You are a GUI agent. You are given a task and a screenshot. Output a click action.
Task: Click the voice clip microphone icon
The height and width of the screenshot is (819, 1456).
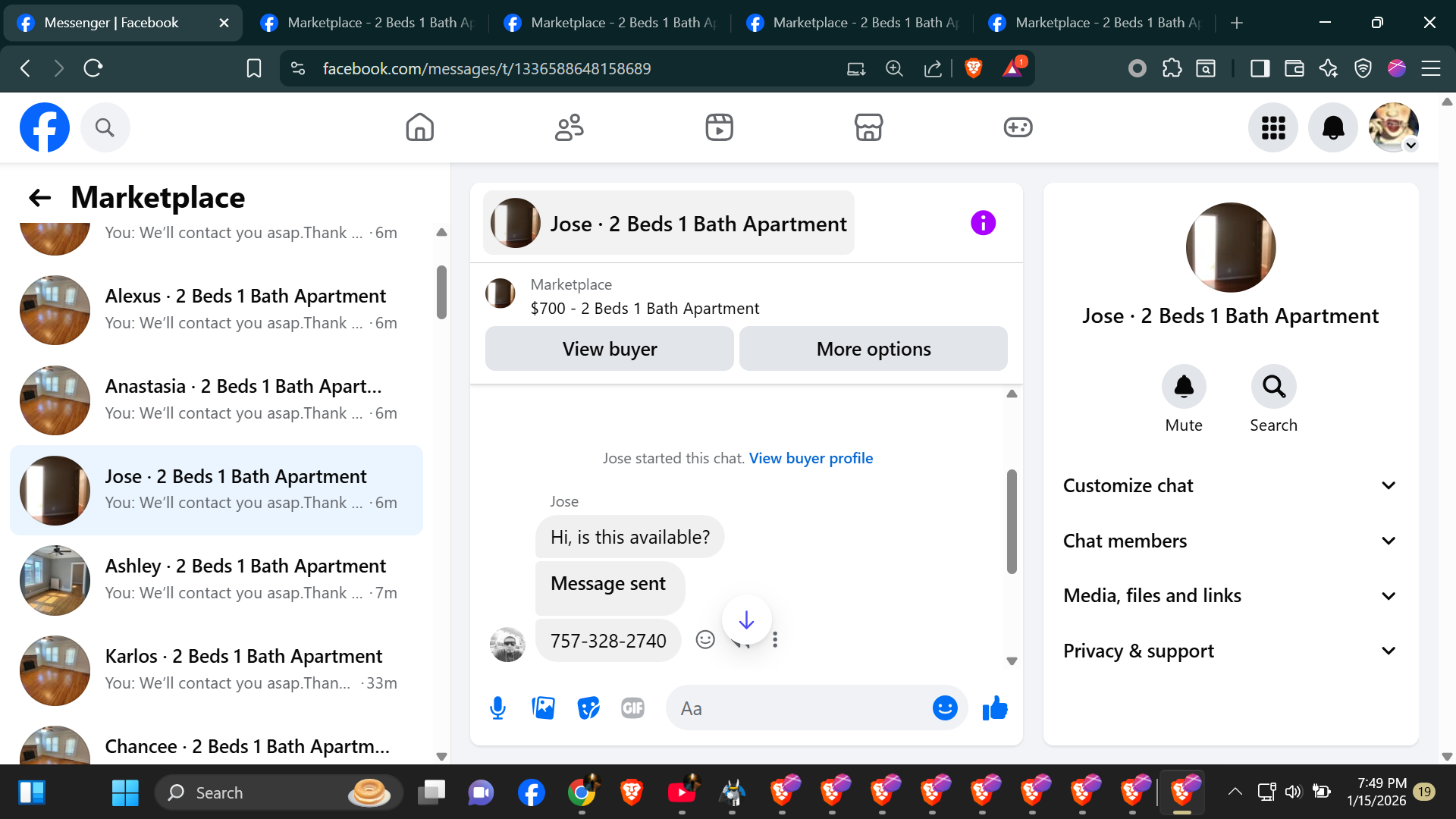[497, 708]
